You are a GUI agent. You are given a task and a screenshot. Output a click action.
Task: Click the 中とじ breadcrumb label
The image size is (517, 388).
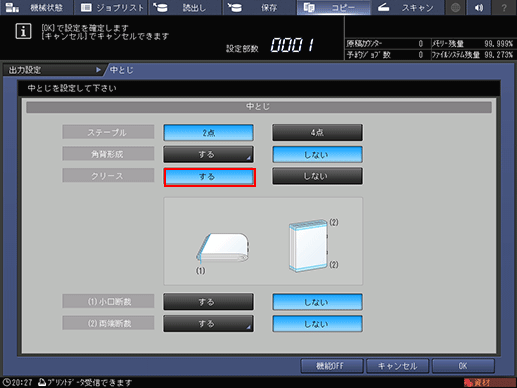tap(122, 70)
